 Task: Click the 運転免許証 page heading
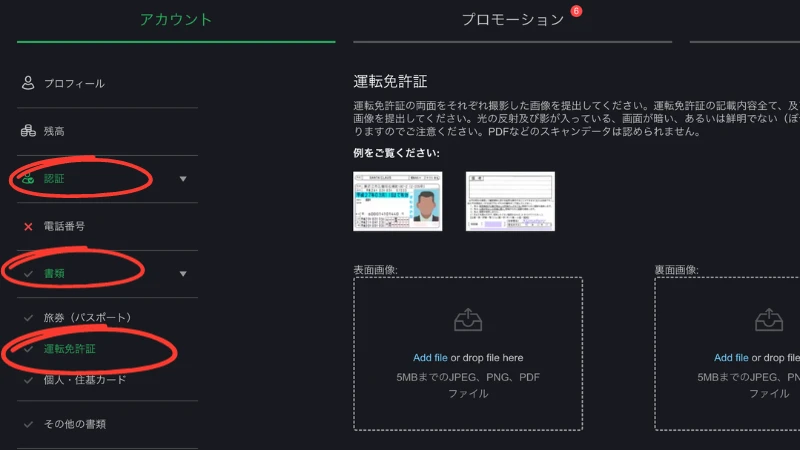click(390, 81)
